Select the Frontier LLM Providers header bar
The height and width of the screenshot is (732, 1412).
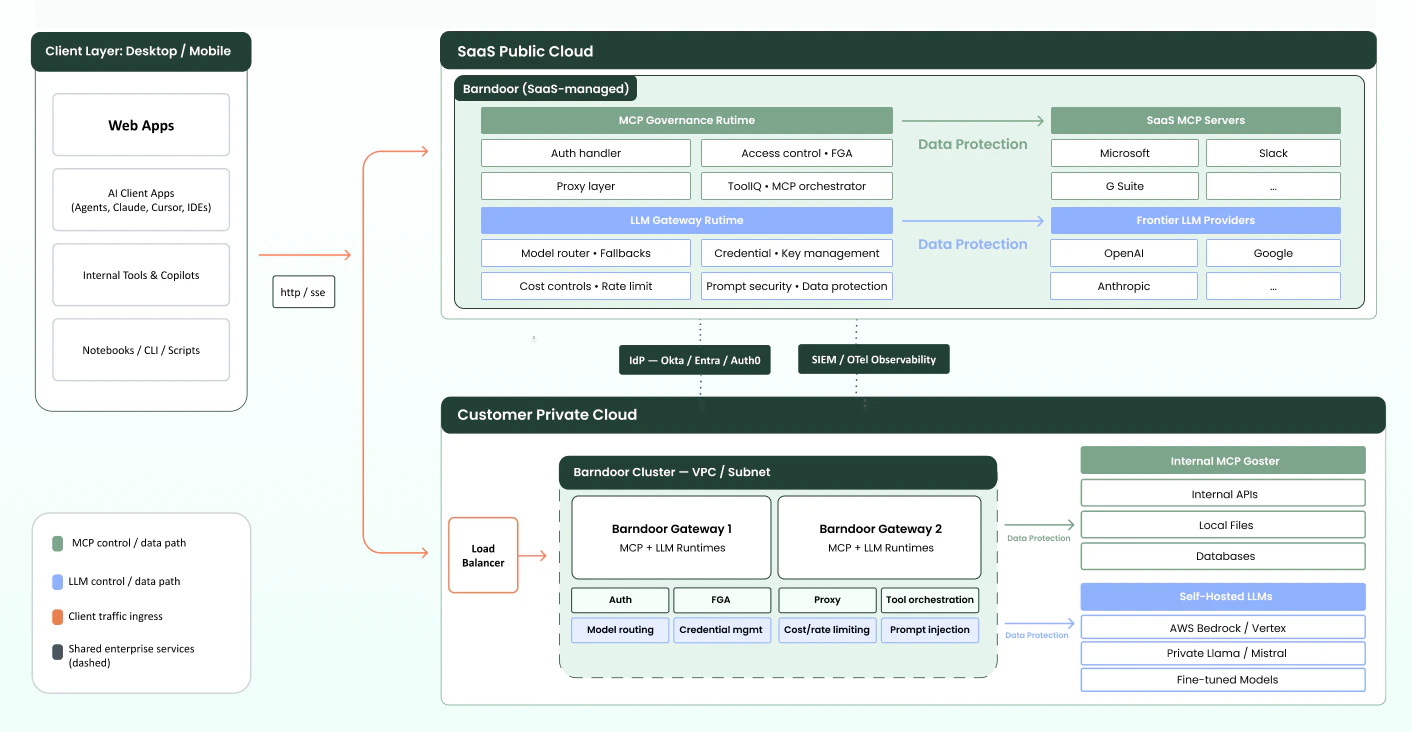coord(1196,220)
